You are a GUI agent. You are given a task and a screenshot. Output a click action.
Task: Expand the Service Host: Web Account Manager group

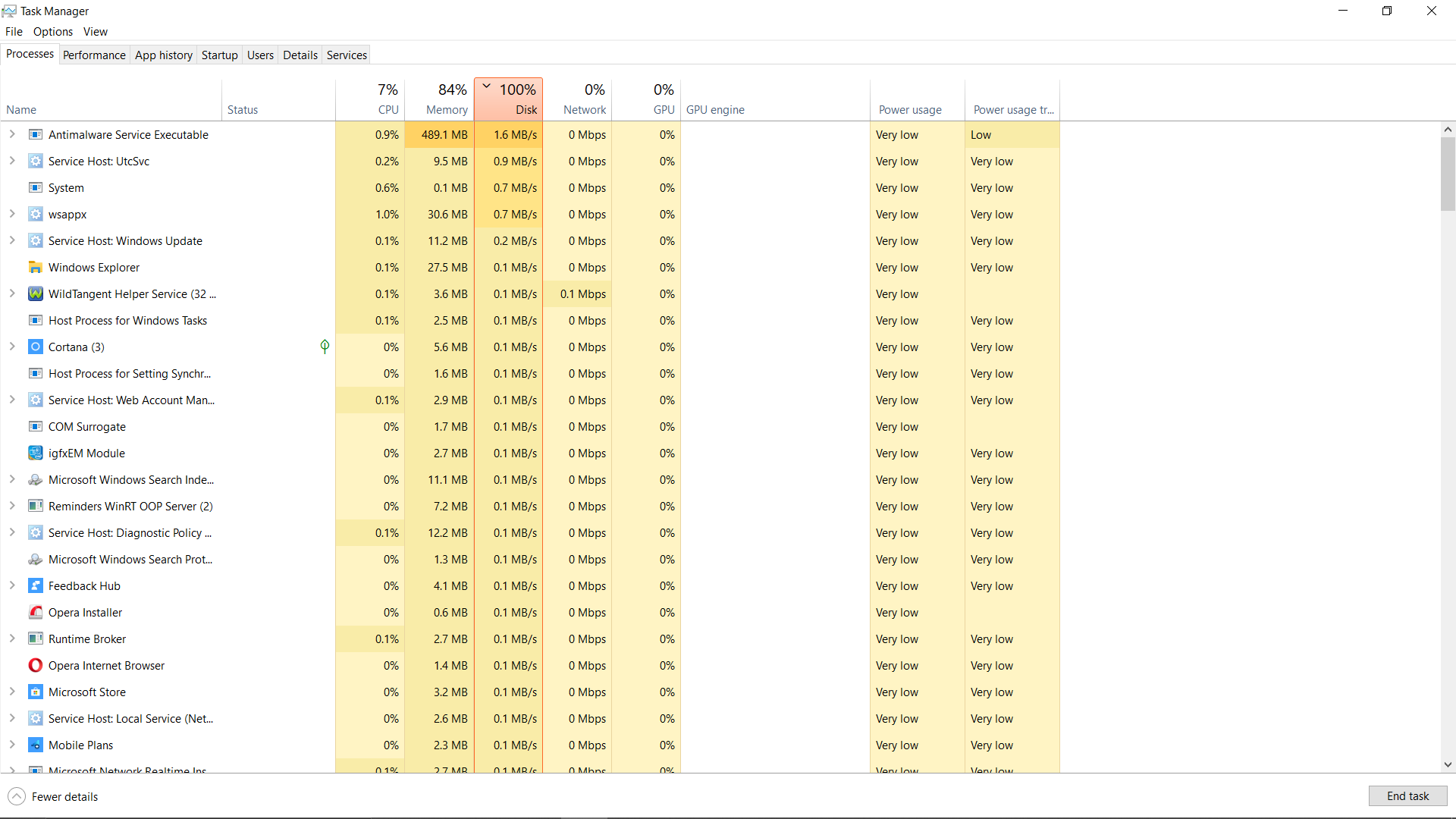12,400
